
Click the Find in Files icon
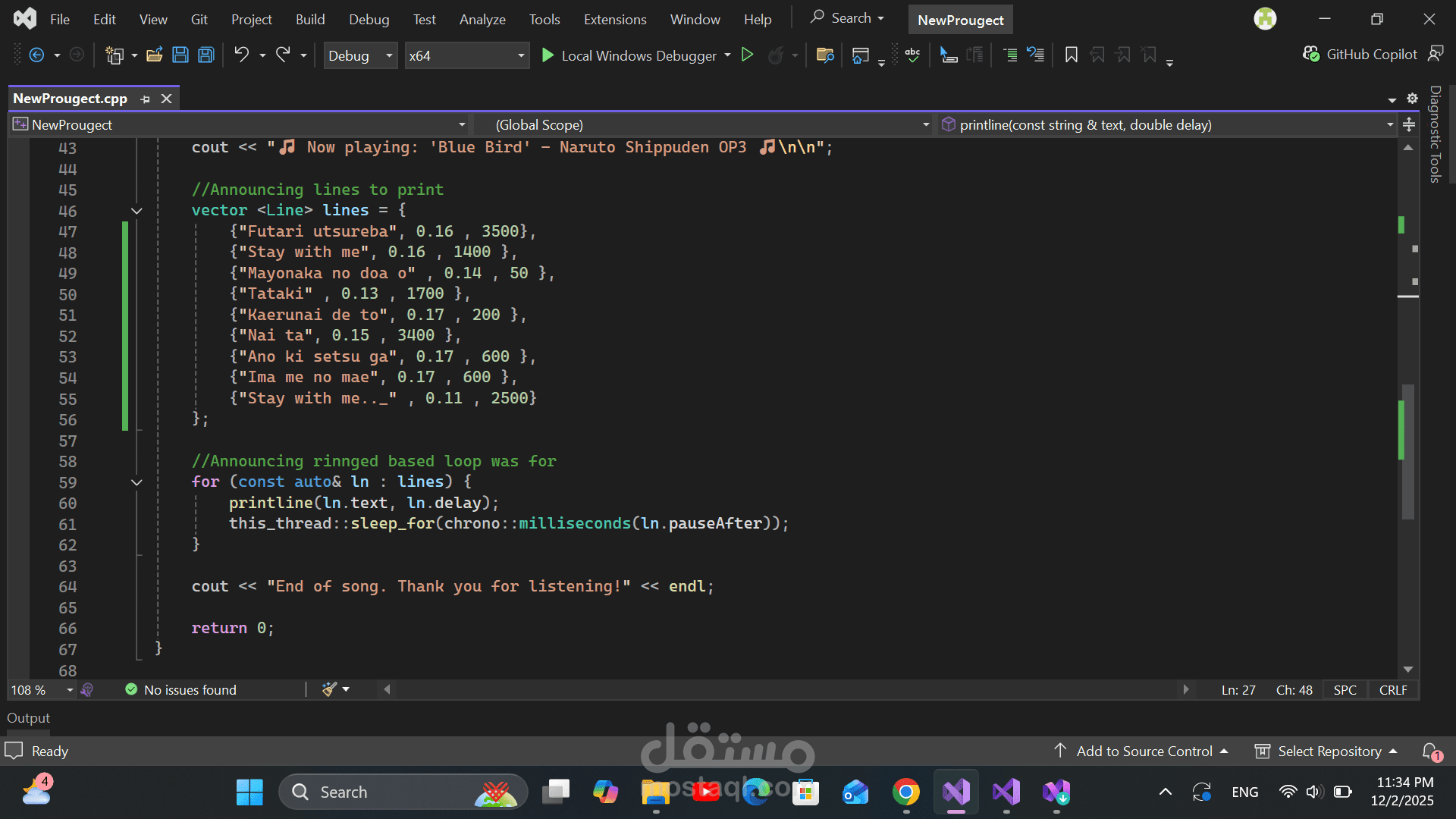coord(825,55)
